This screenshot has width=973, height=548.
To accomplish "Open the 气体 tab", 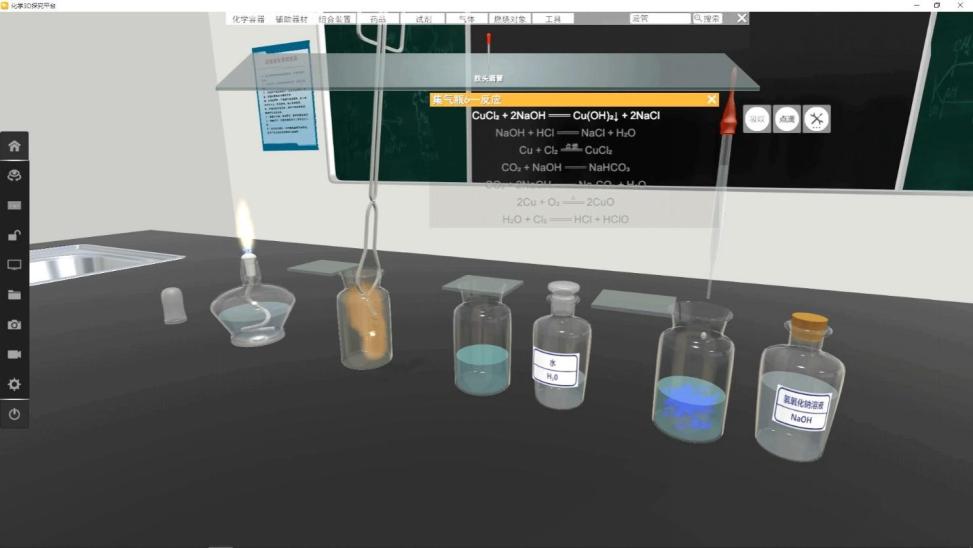I will pyautogui.click(x=467, y=19).
